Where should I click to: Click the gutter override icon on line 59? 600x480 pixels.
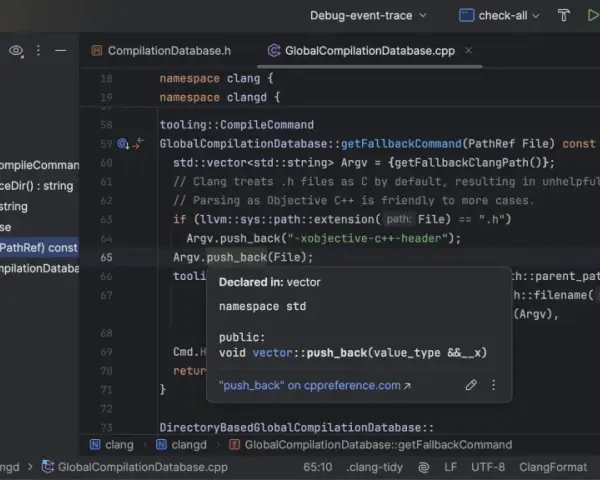pyautogui.click(x=123, y=144)
